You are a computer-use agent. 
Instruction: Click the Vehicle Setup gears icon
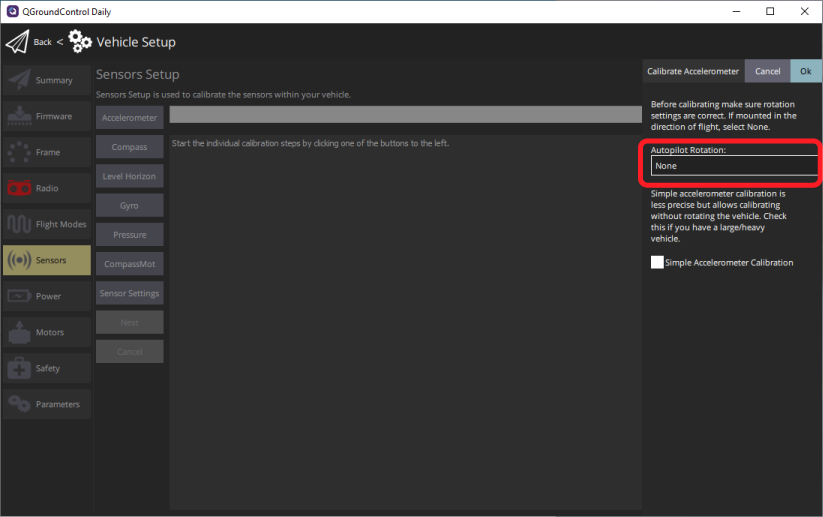click(x=80, y=41)
